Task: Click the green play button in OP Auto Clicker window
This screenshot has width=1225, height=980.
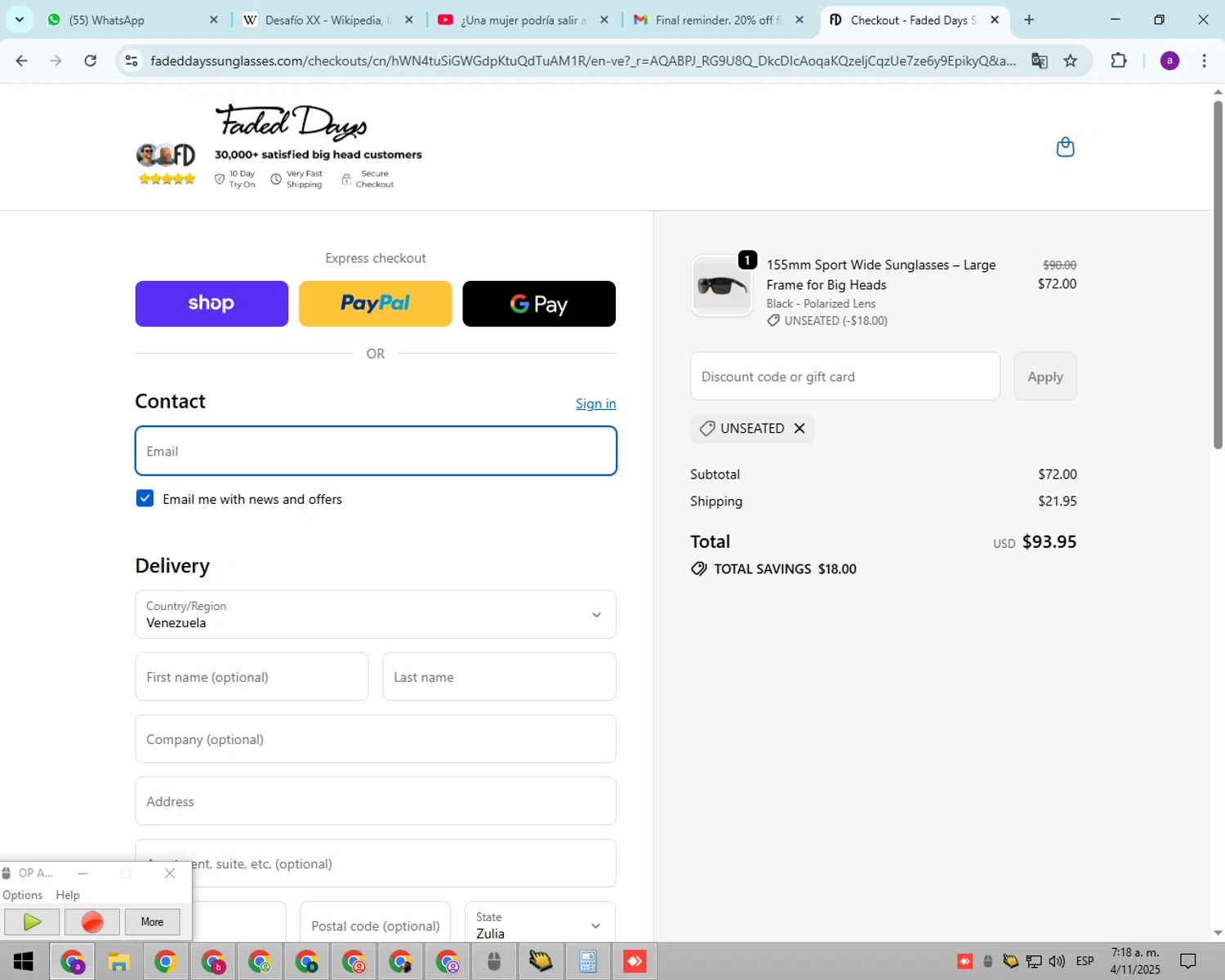Action: click(32, 922)
